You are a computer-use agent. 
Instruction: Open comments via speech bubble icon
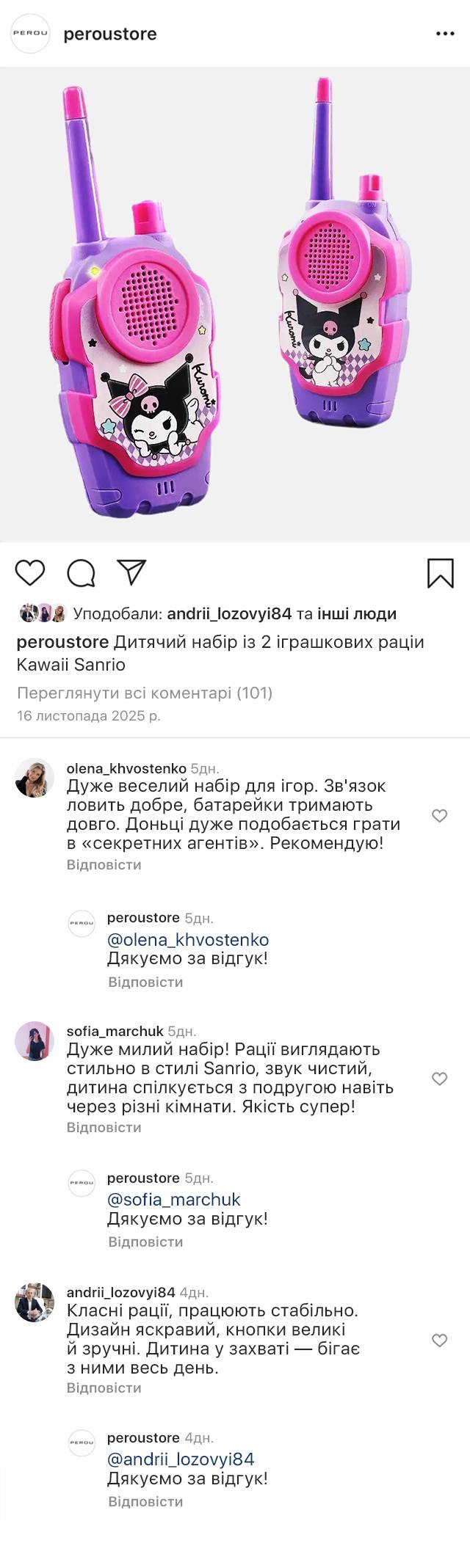(x=81, y=573)
